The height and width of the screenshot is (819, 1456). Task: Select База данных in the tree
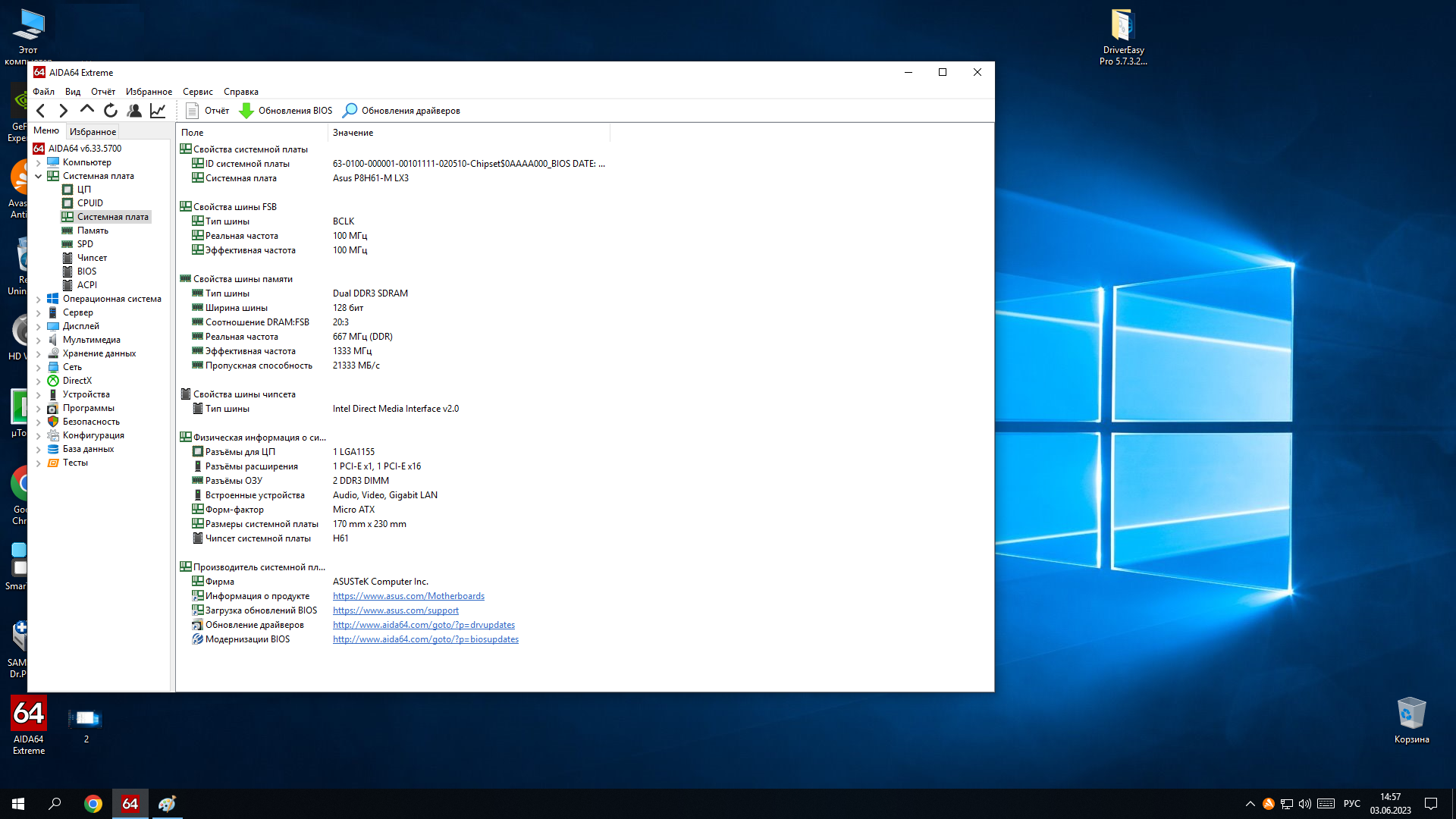88,449
